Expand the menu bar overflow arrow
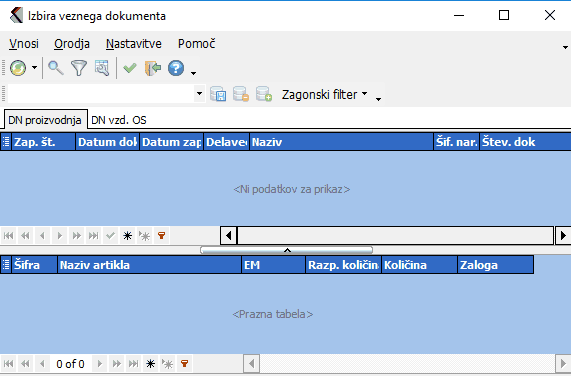The width and height of the screenshot is (571, 376). [565, 47]
